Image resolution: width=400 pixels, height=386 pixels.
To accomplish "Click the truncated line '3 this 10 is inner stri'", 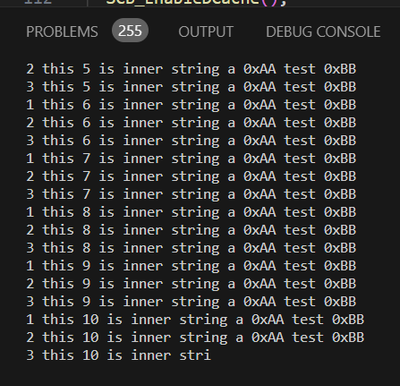I will [119, 355].
